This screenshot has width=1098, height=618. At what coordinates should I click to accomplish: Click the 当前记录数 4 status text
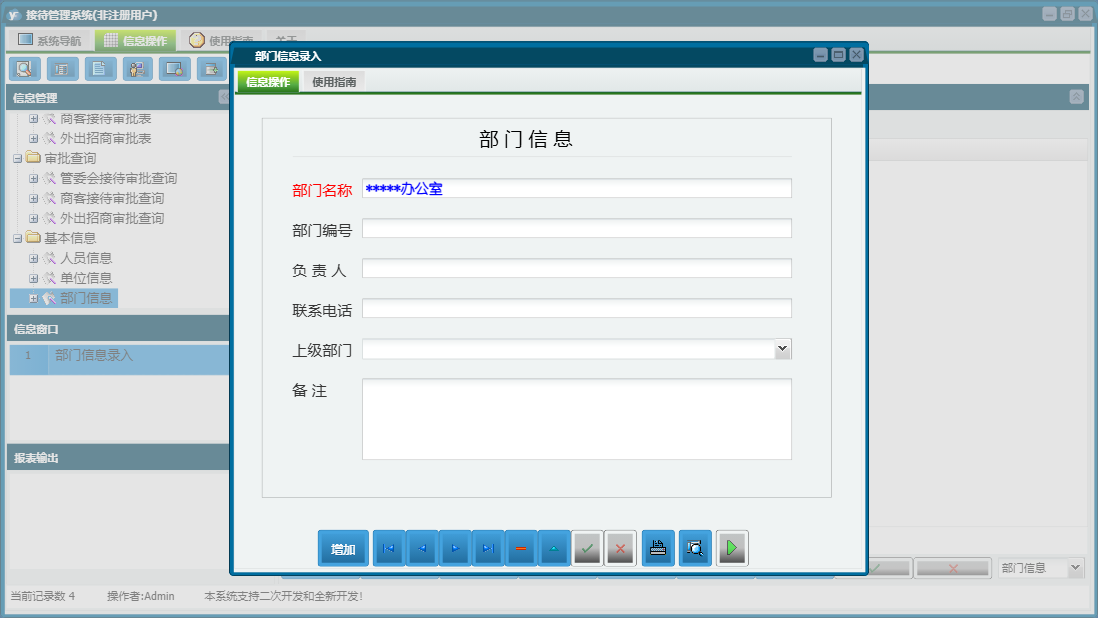tap(43, 596)
